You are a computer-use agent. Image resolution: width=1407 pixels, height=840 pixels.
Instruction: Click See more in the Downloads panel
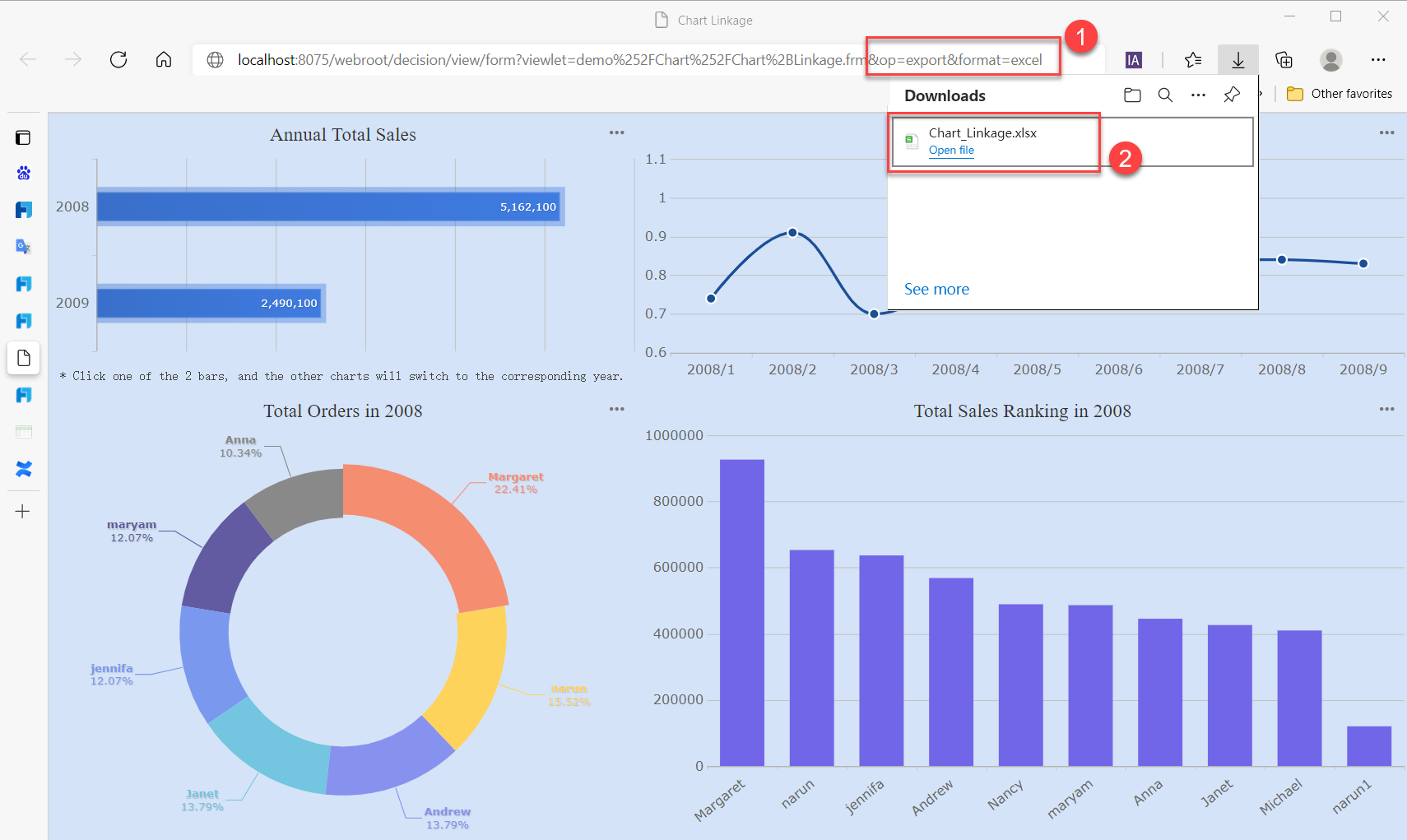[x=937, y=289]
